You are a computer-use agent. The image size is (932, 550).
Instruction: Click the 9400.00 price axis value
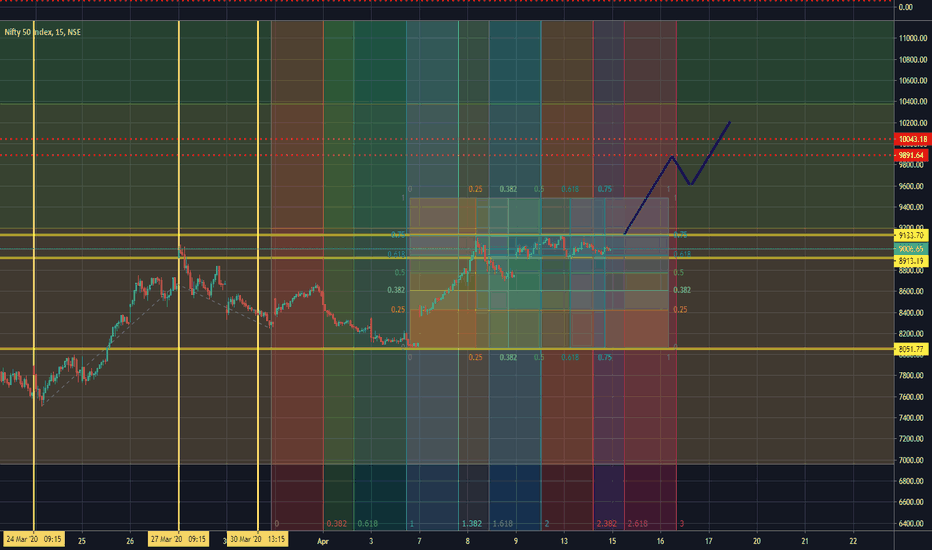tap(913, 207)
